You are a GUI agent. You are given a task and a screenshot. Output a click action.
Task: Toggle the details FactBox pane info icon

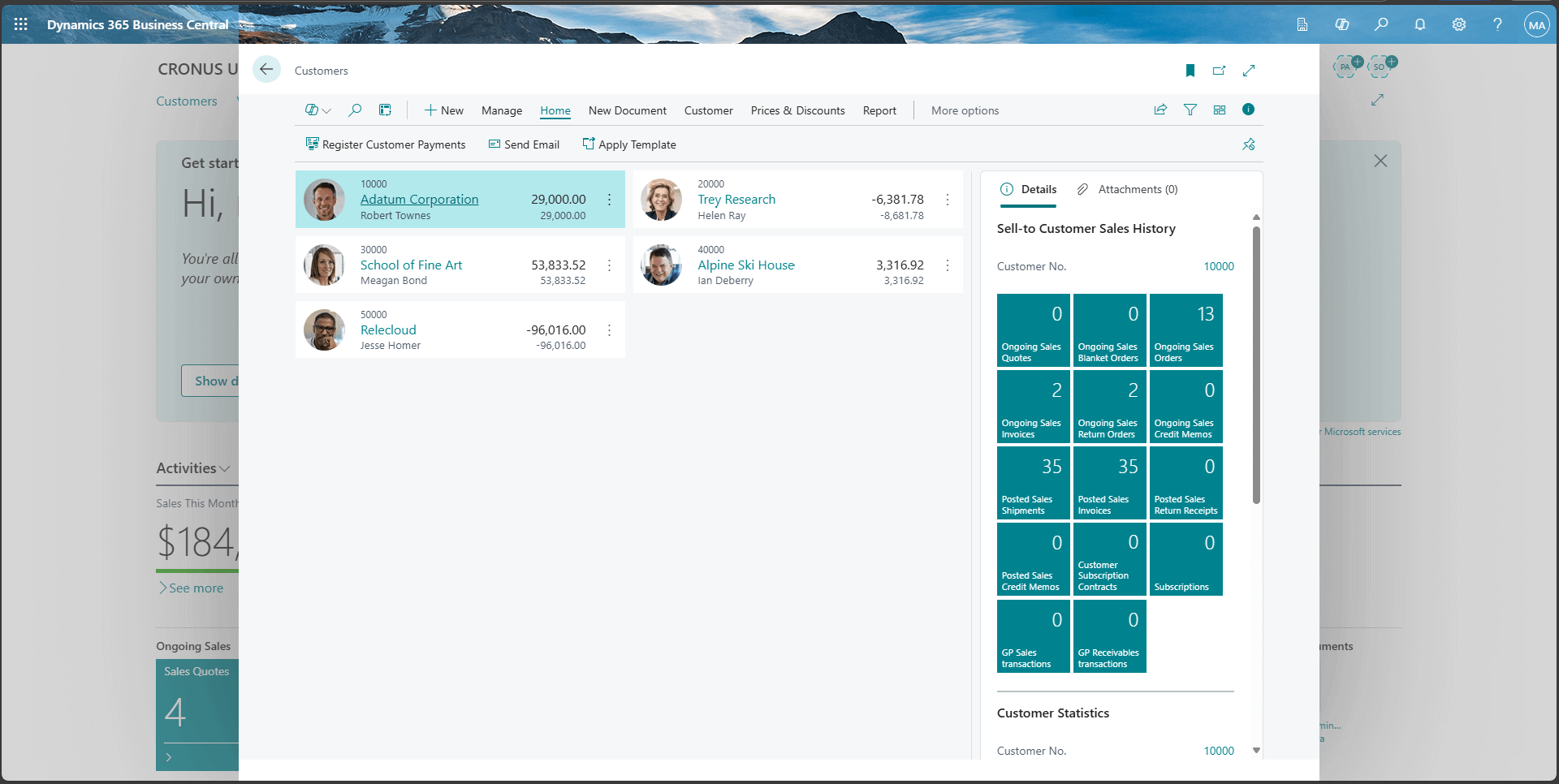[1248, 110]
